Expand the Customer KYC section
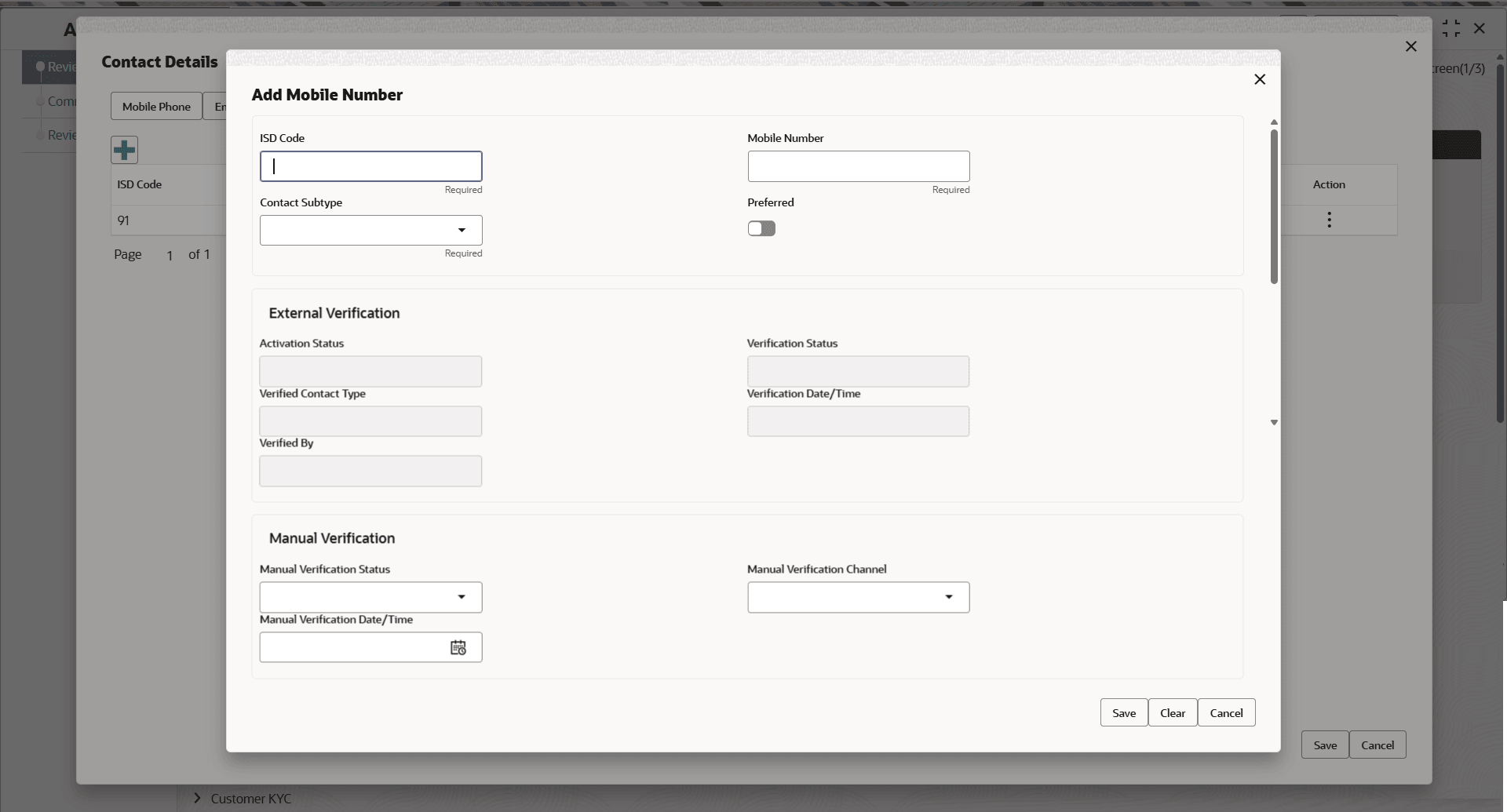Viewport: 1507px width, 812px height. pyautogui.click(x=197, y=798)
